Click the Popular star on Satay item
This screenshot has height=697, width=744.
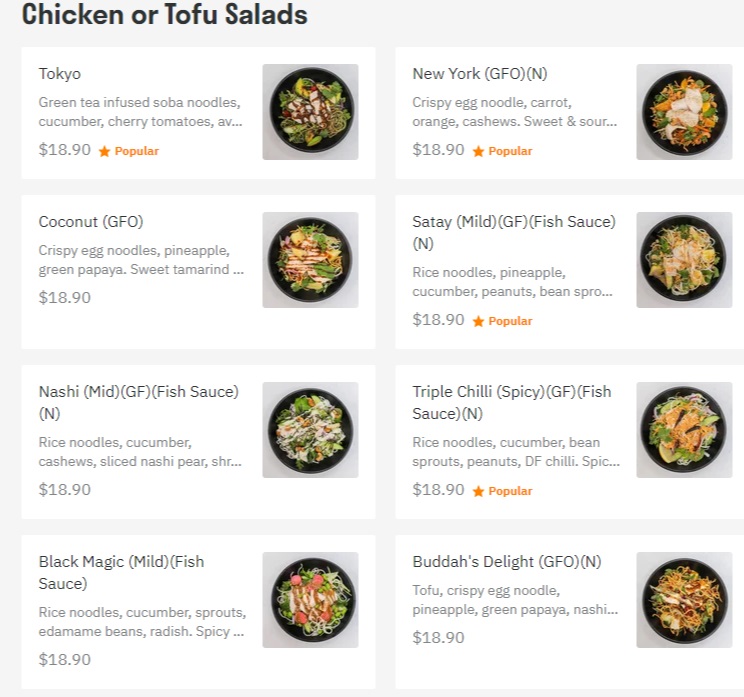coord(478,322)
